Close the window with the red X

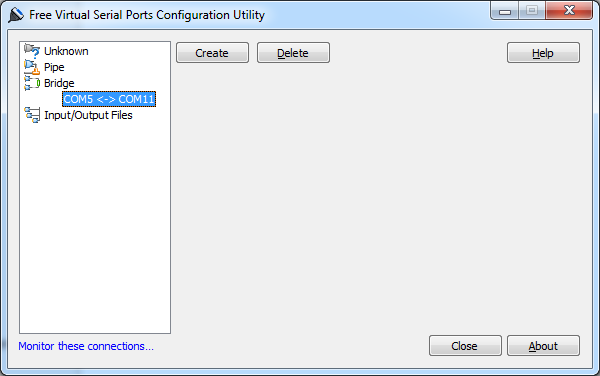coord(569,11)
